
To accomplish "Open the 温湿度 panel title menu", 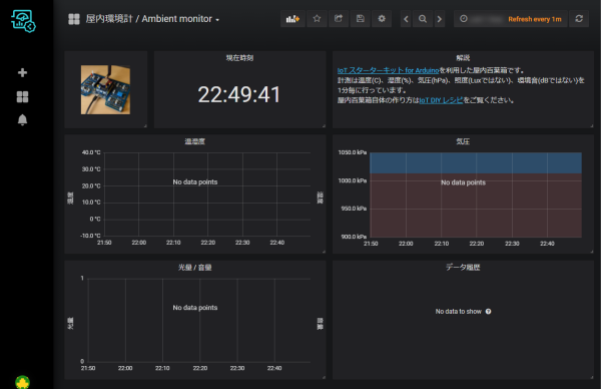I will pos(195,141).
